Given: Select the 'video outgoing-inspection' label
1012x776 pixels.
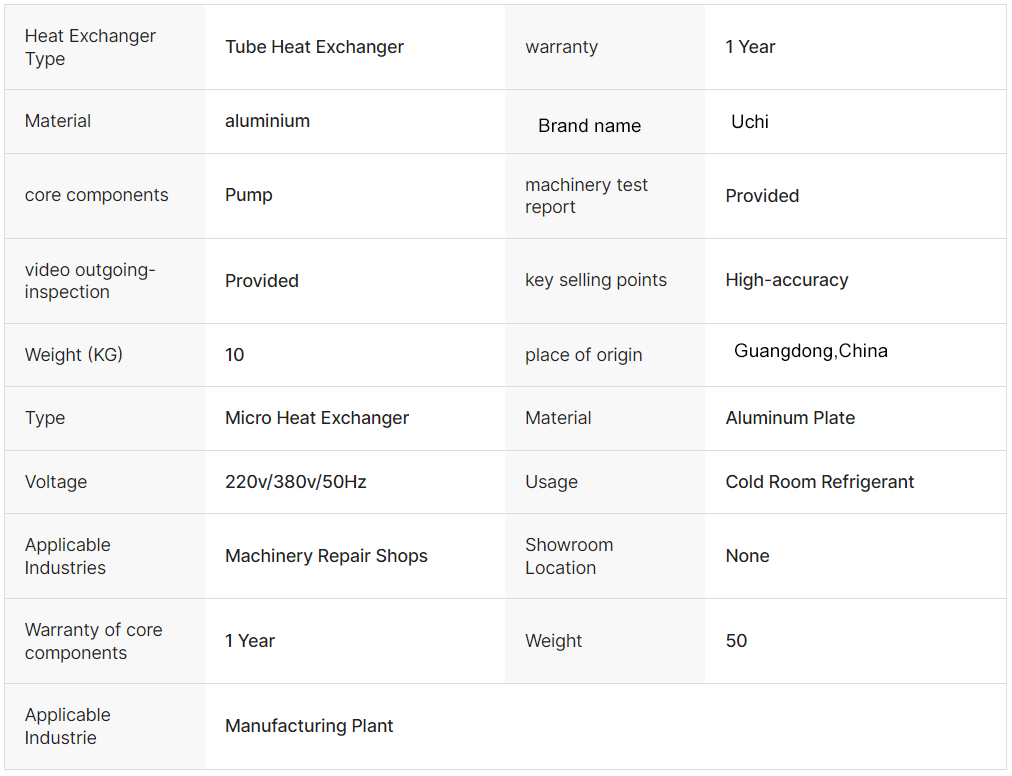Looking at the screenshot, I should point(90,281).
